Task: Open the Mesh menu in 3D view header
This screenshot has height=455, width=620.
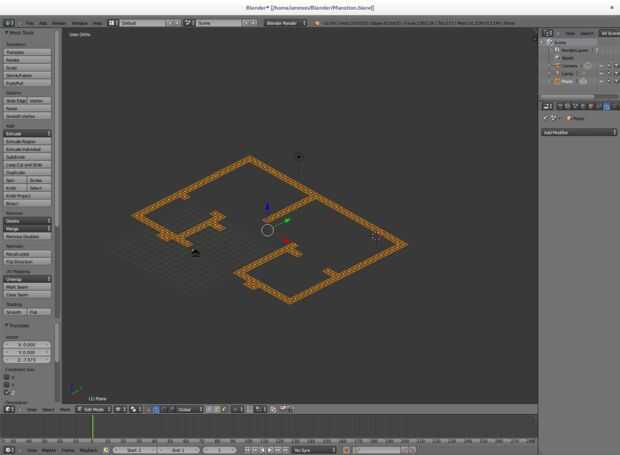Action: point(65,410)
